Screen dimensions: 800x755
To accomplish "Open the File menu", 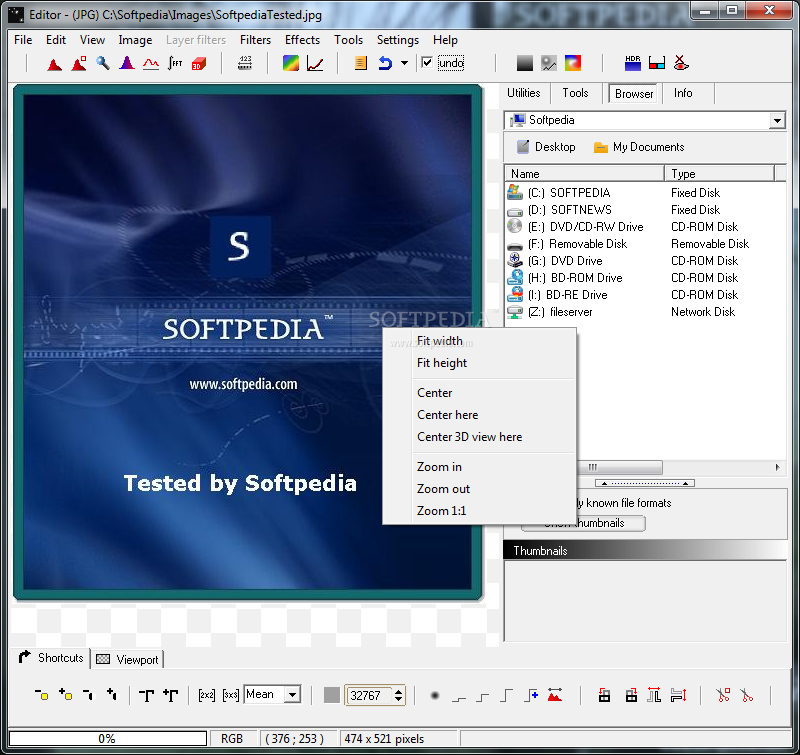I will pyautogui.click(x=23, y=40).
